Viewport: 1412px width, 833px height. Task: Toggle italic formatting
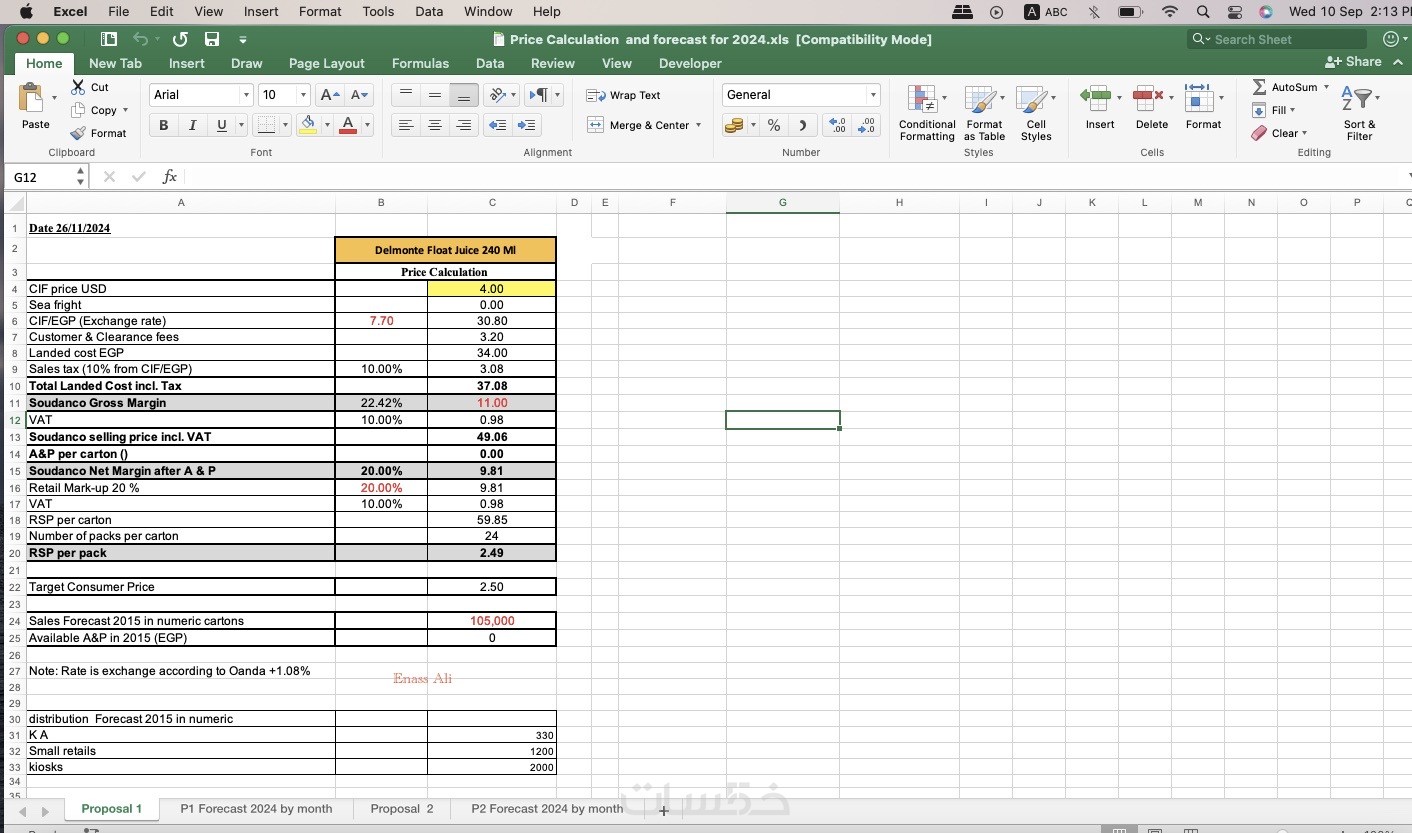coord(192,125)
